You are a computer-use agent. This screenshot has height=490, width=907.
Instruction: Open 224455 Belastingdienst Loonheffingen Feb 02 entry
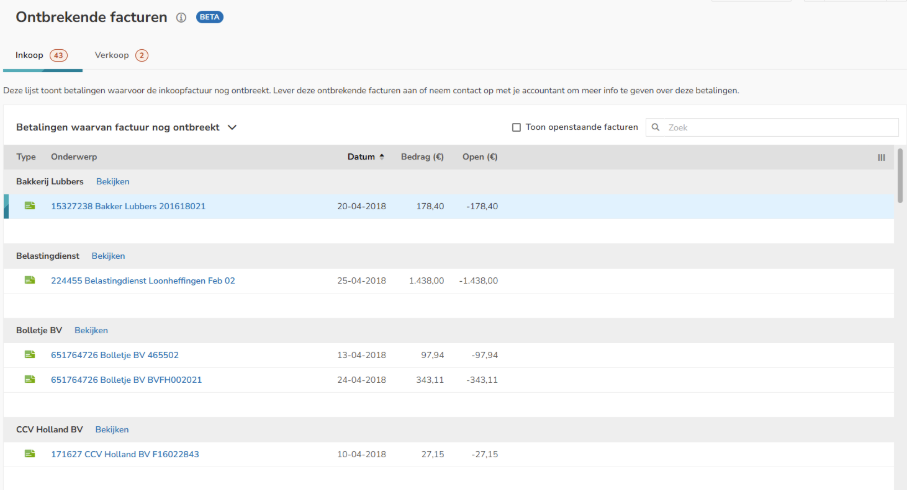(143, 281)
